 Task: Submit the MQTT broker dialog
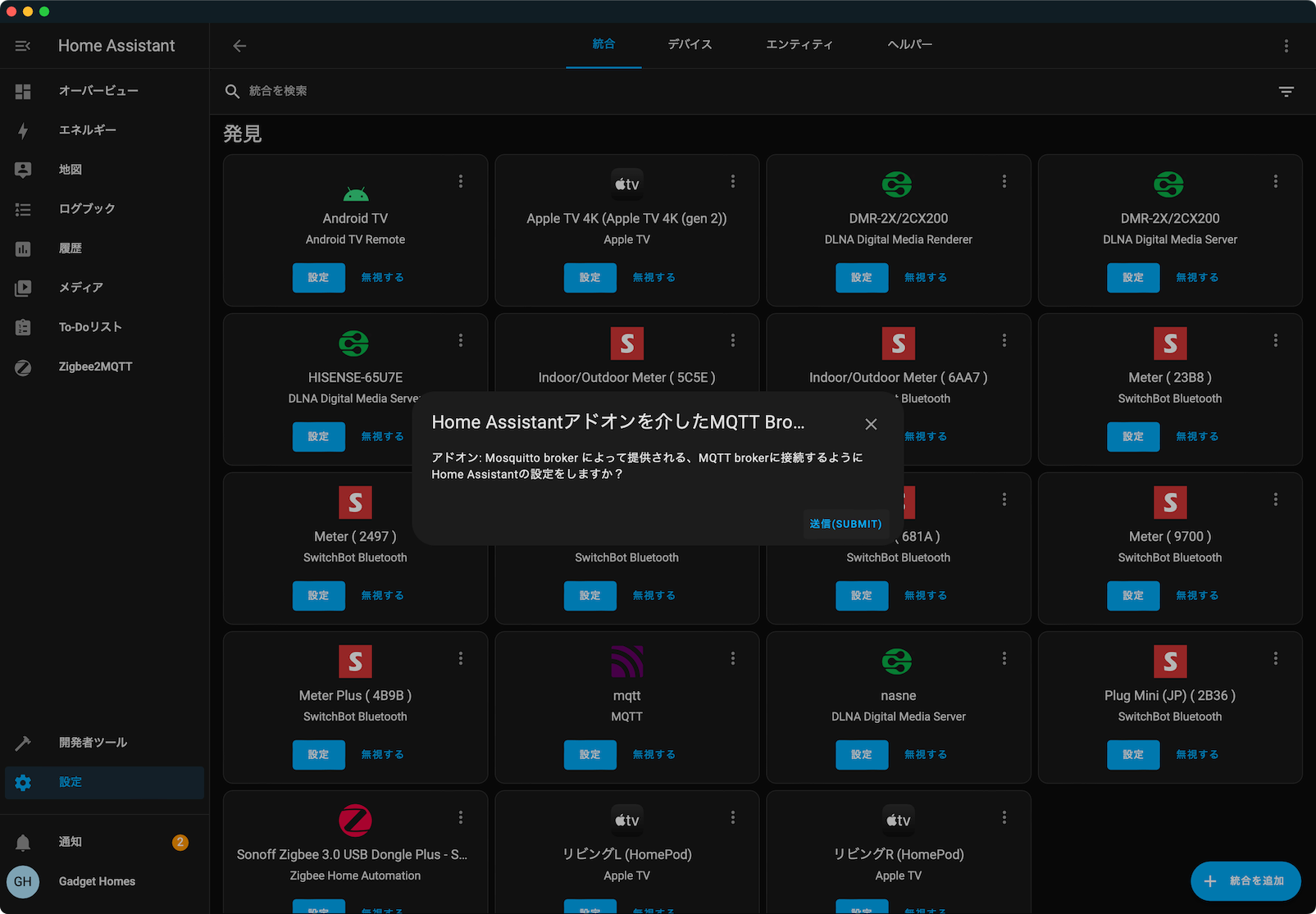(845, 524)
